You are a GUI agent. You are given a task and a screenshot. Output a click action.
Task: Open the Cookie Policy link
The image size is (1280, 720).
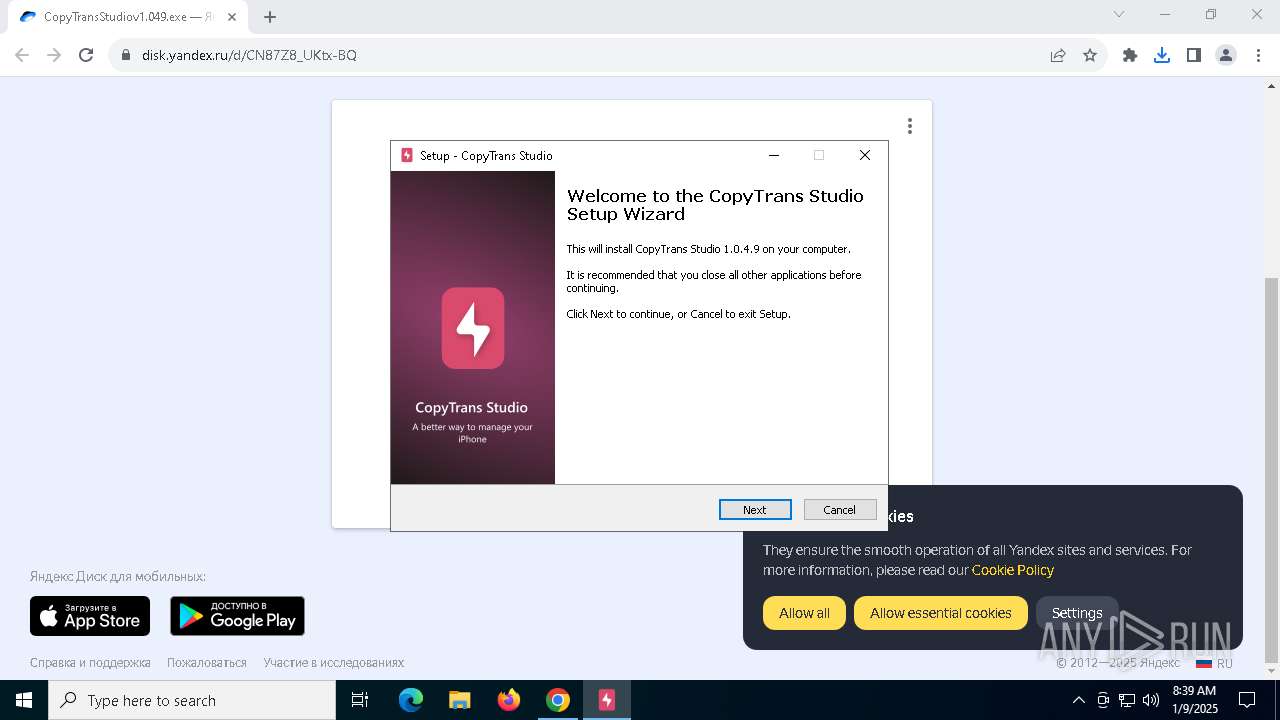point(1012,570)
